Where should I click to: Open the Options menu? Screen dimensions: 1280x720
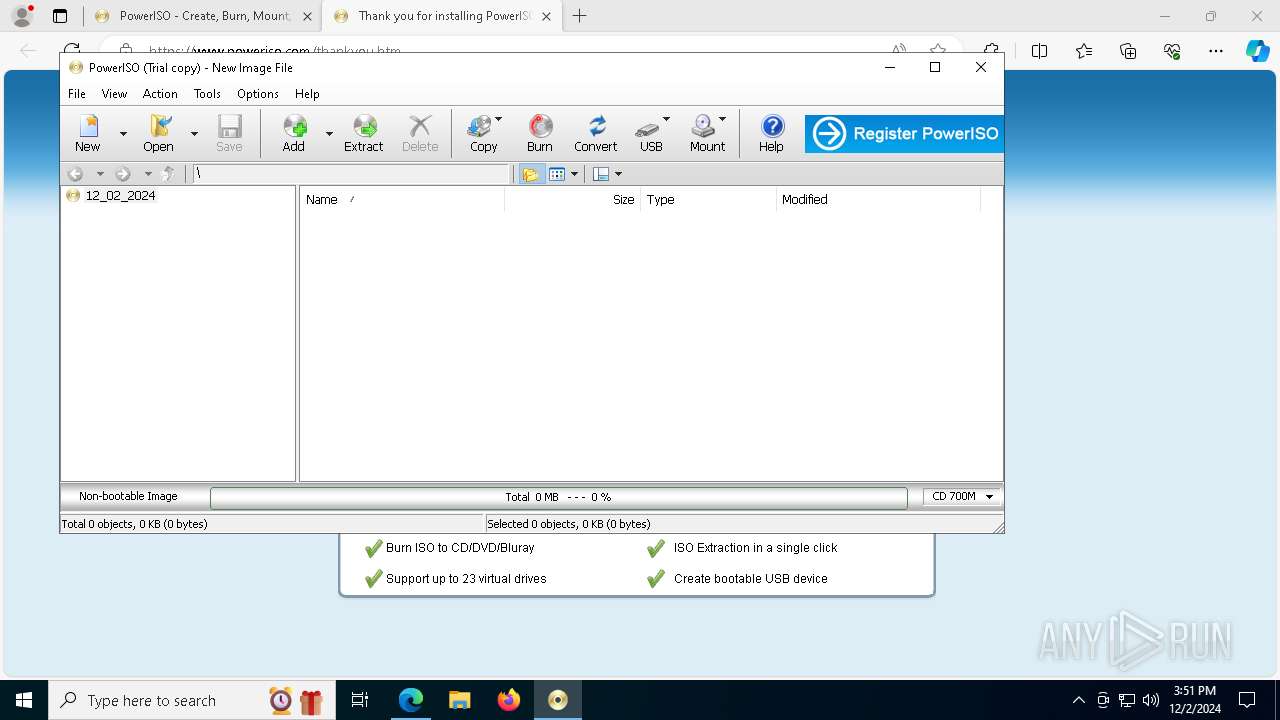click(258, 94)
